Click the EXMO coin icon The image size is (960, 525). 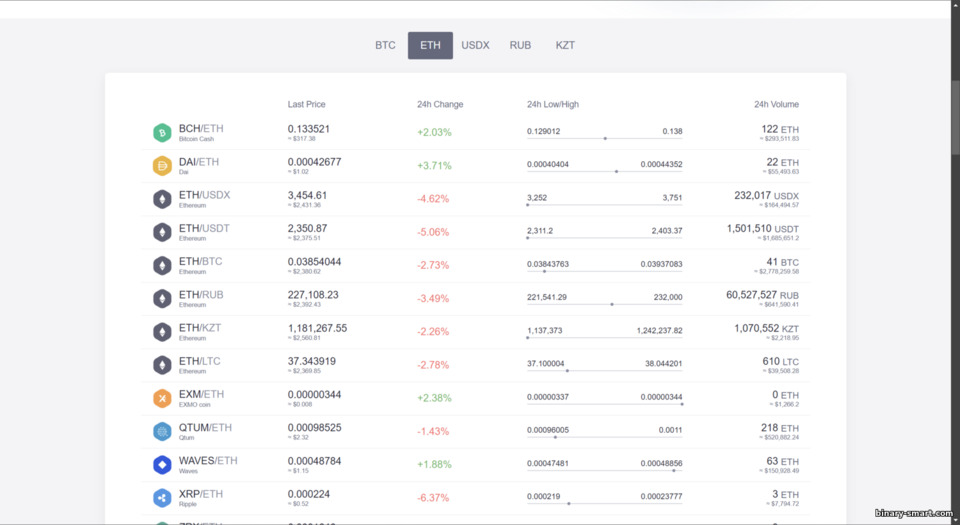(162, 398)
